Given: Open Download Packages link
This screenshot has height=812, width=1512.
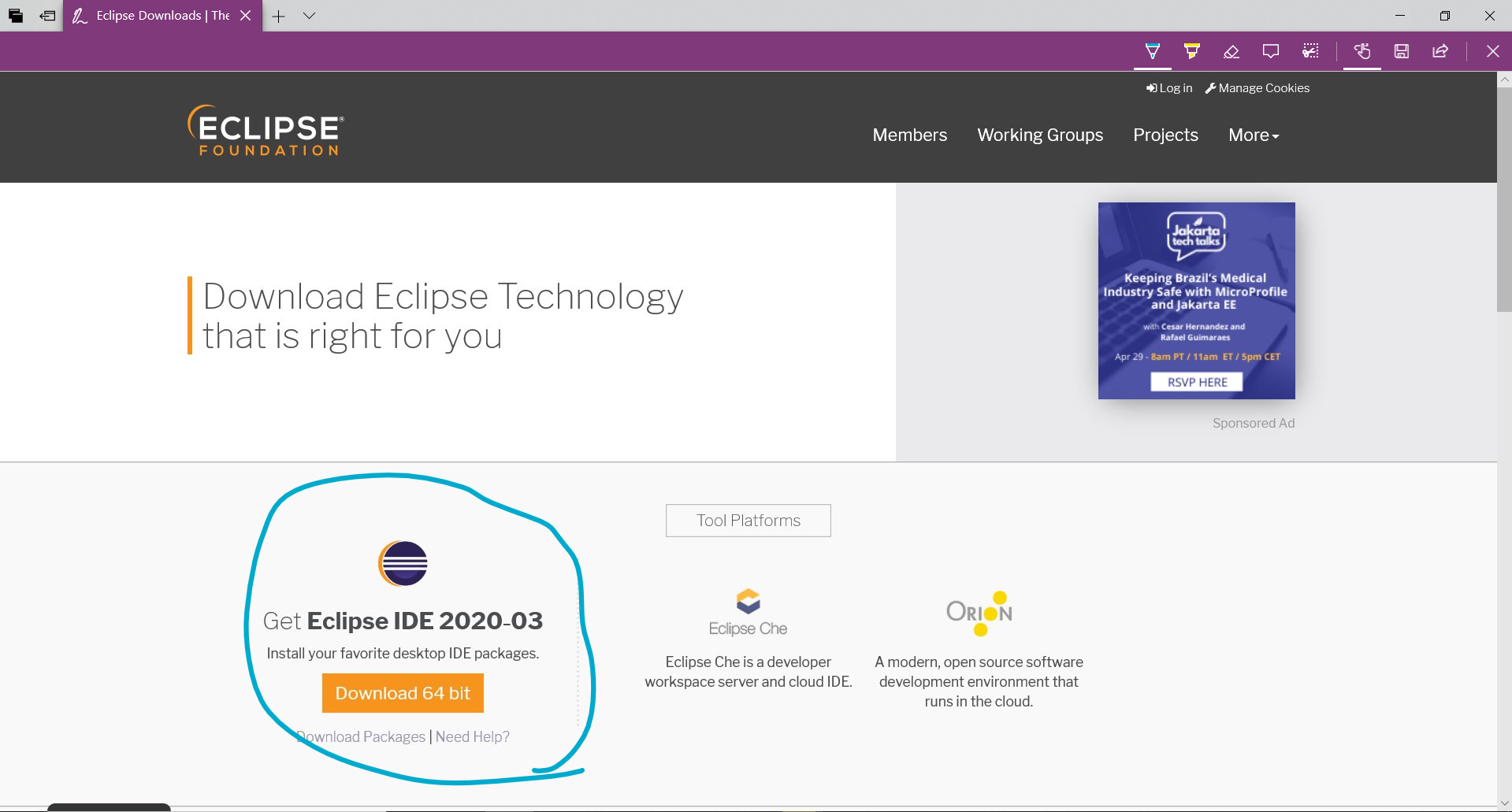Looking at the screenshot, I should [x=361, y=736].
